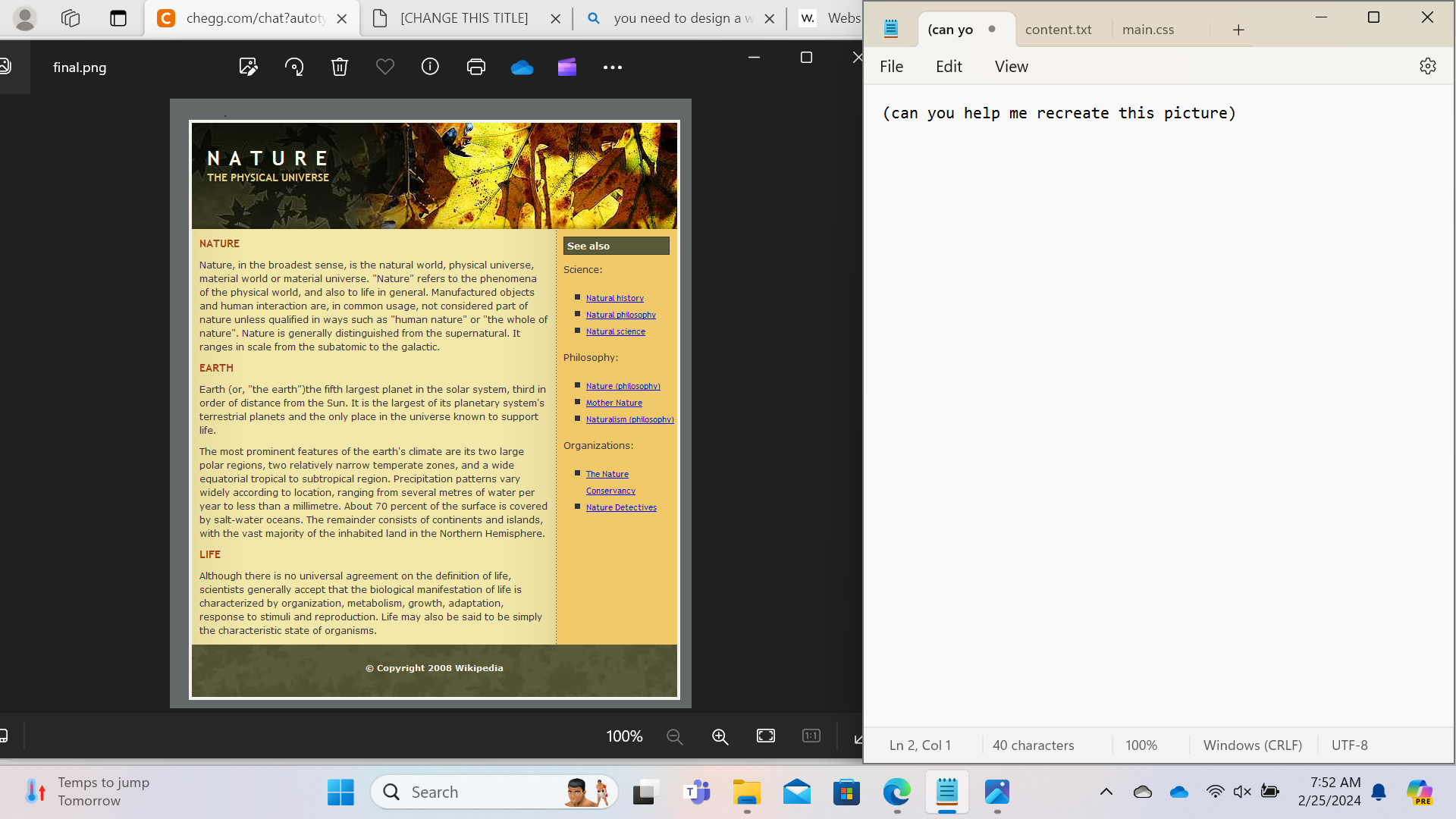The height and width of the screenshot is (819, 1456).
Task: Toggle favorite on final.png with the heart
Action: (384, 67)
